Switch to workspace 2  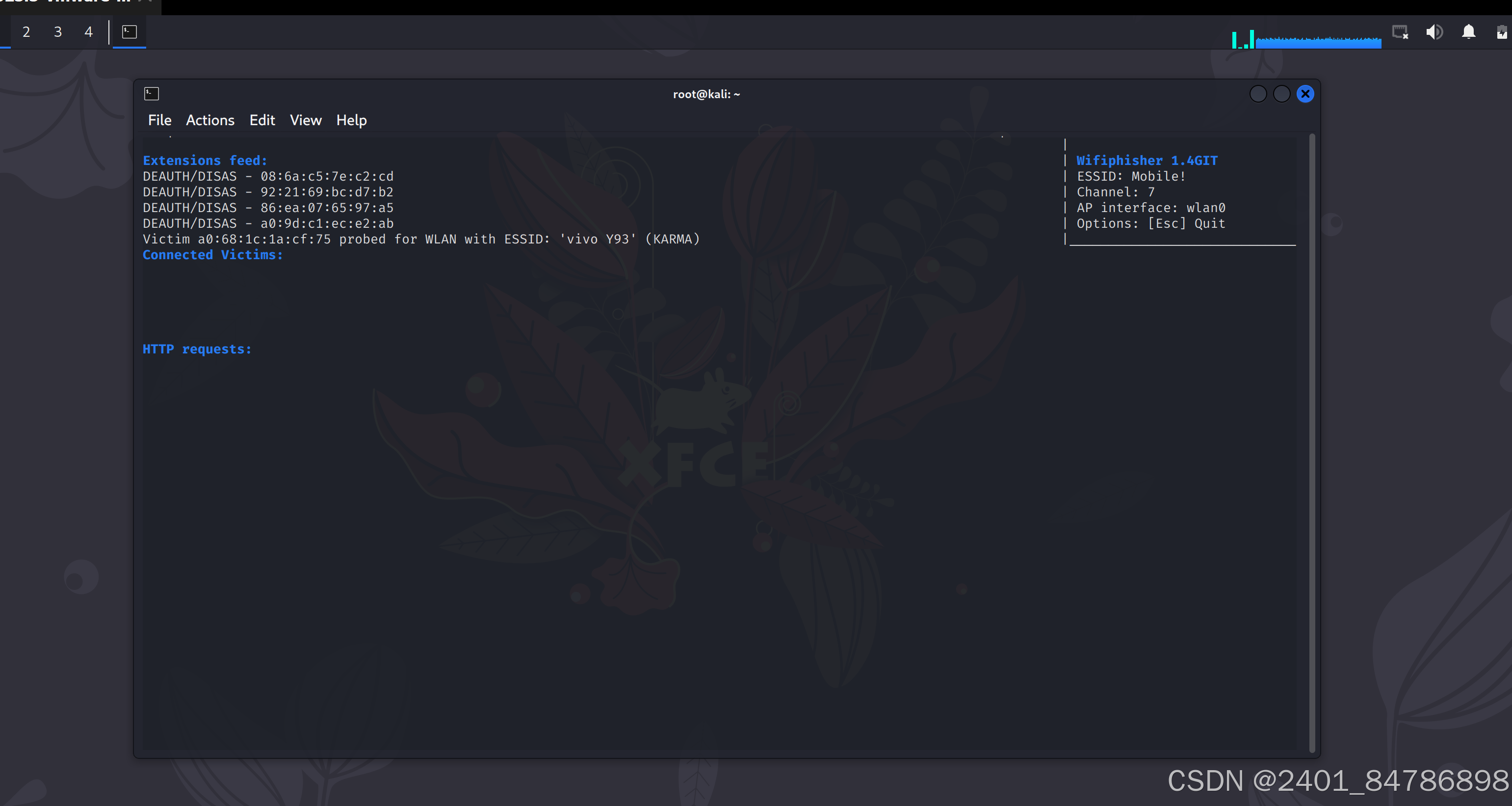(26, 32)
